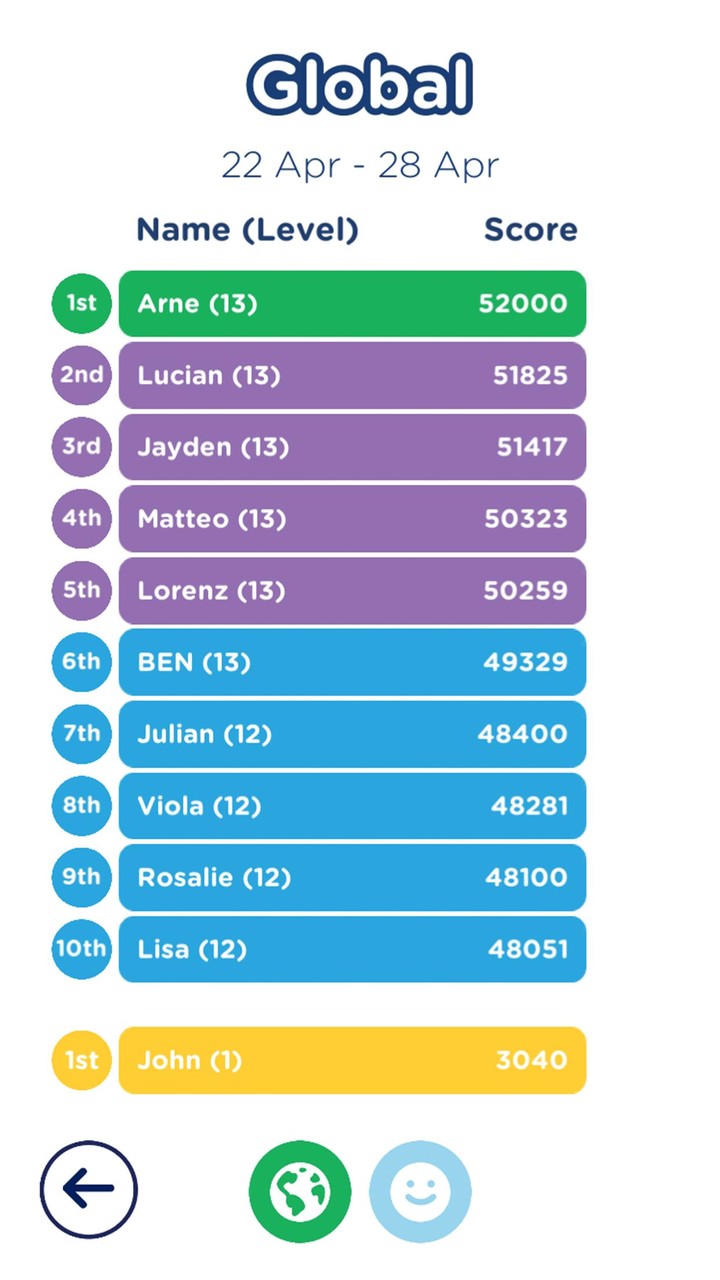Viewport: 720px width, 1280px height.
Task: Switch to the Global leaderboard globe icon
Action: pyautogui.click(x=300, y=1191)
